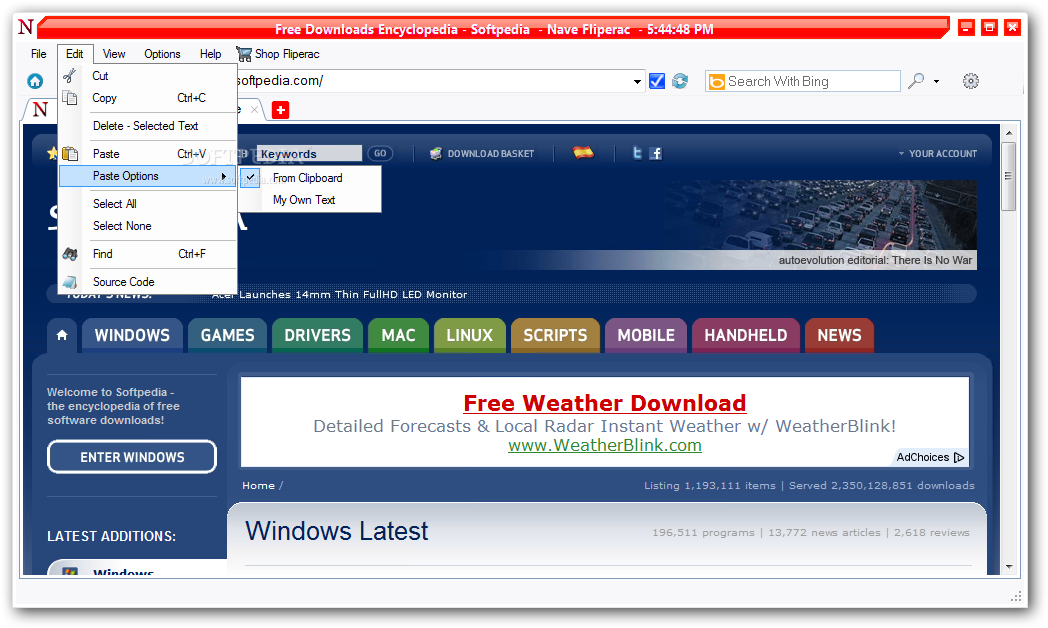This screenshot has width=1048, height=628.
Task: Click the Paste clipboard icon
Action: (x=70, y=154)
